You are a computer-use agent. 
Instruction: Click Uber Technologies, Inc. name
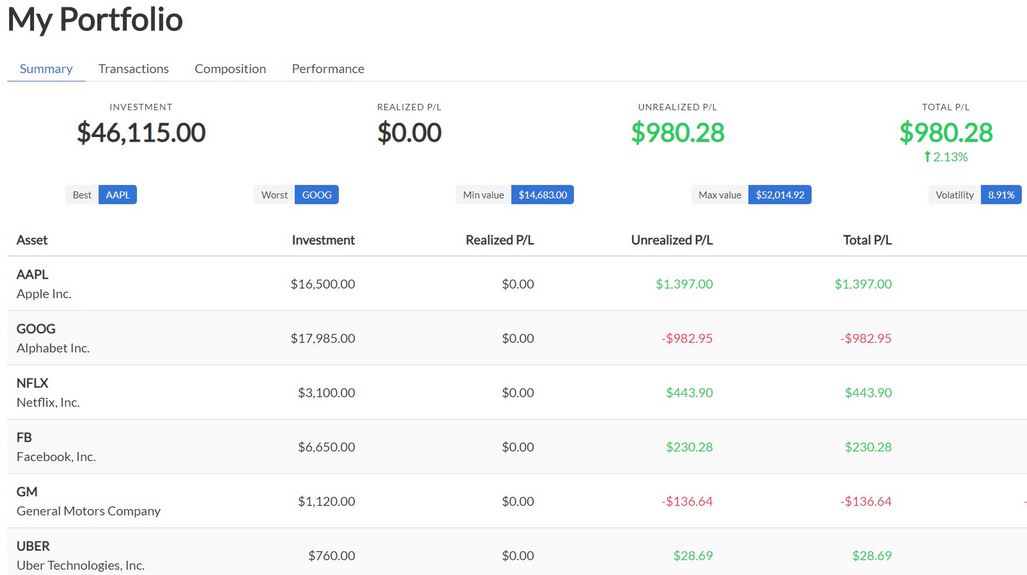point(81,566)
